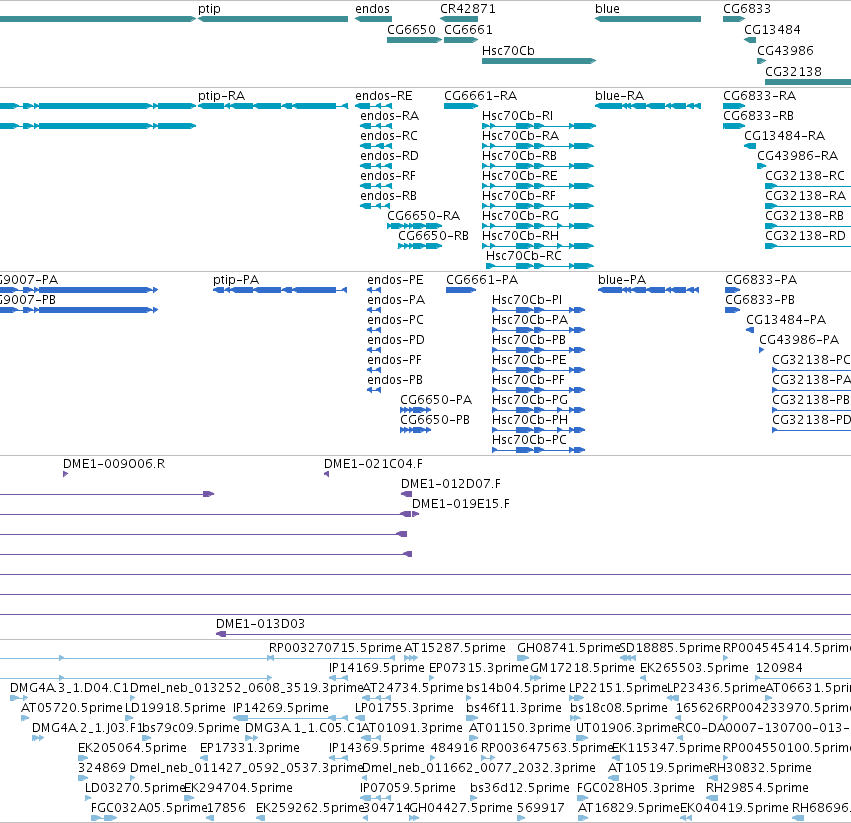This screenshot has height=823, width=851.
Task: Select the ptip-PA protein label
Action: point(236,280)
